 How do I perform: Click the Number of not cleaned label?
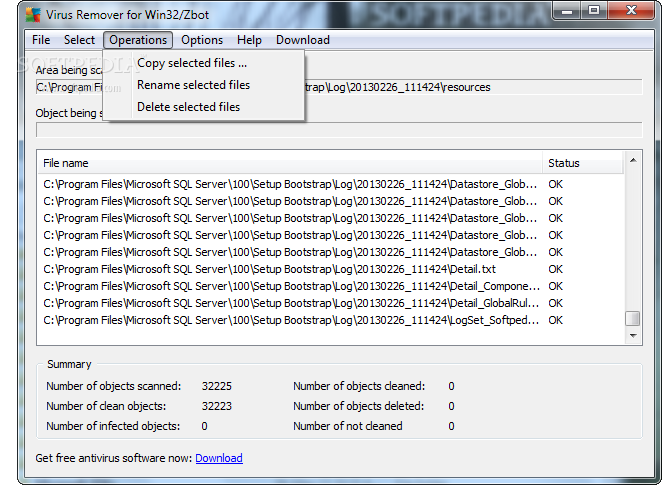[x=347, y=426]
